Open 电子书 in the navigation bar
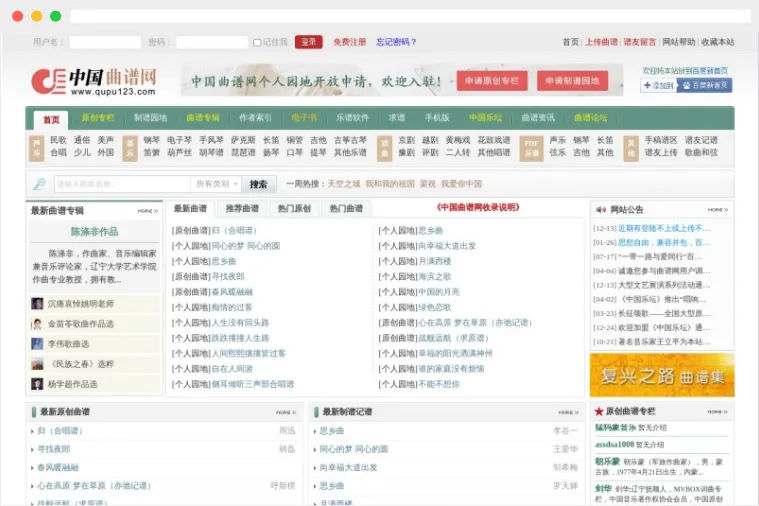The image size is (759, 506). click(x=304, y=118)
